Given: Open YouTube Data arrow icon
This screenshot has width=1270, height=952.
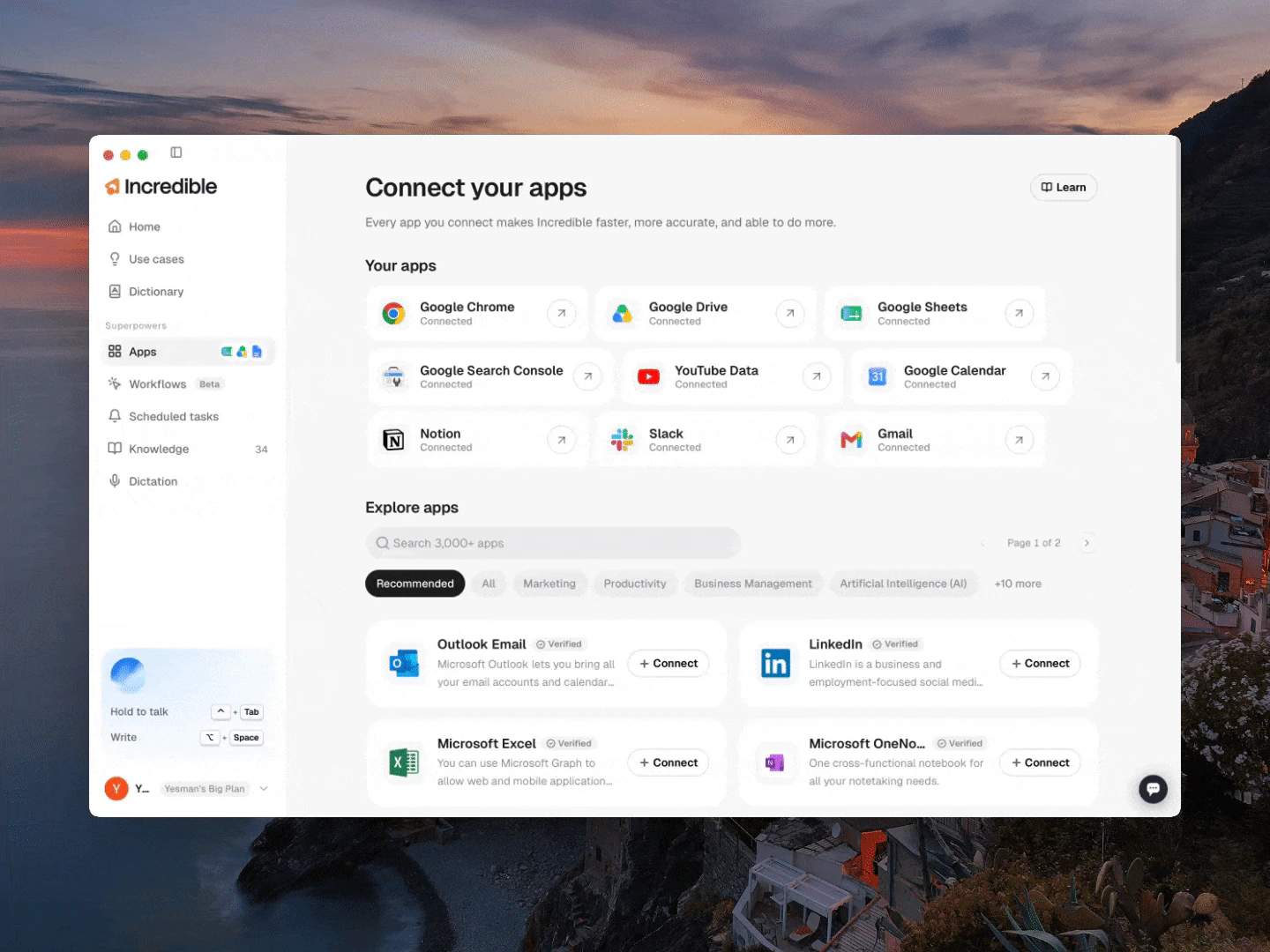Looking at the screenshot, I should [x=817, y=376].
